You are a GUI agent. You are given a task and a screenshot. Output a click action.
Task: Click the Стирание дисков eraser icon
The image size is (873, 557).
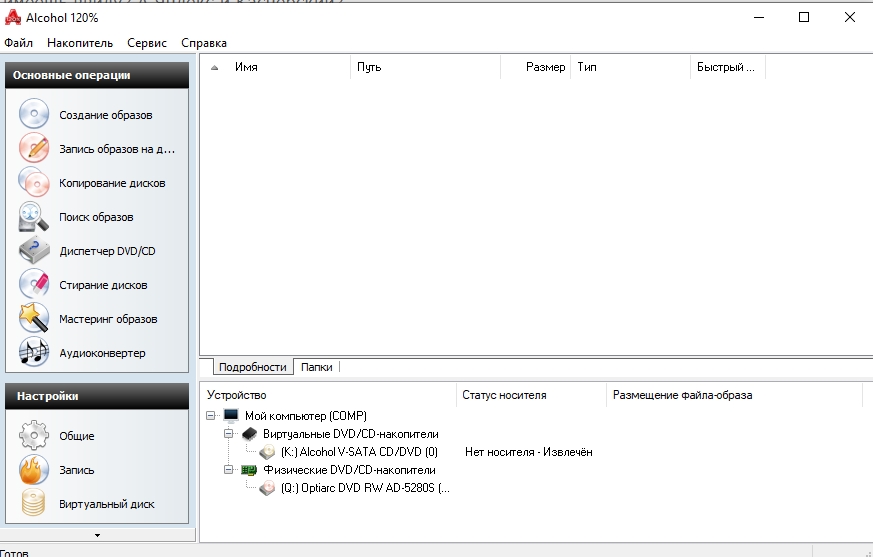click(x=34, y=284)
